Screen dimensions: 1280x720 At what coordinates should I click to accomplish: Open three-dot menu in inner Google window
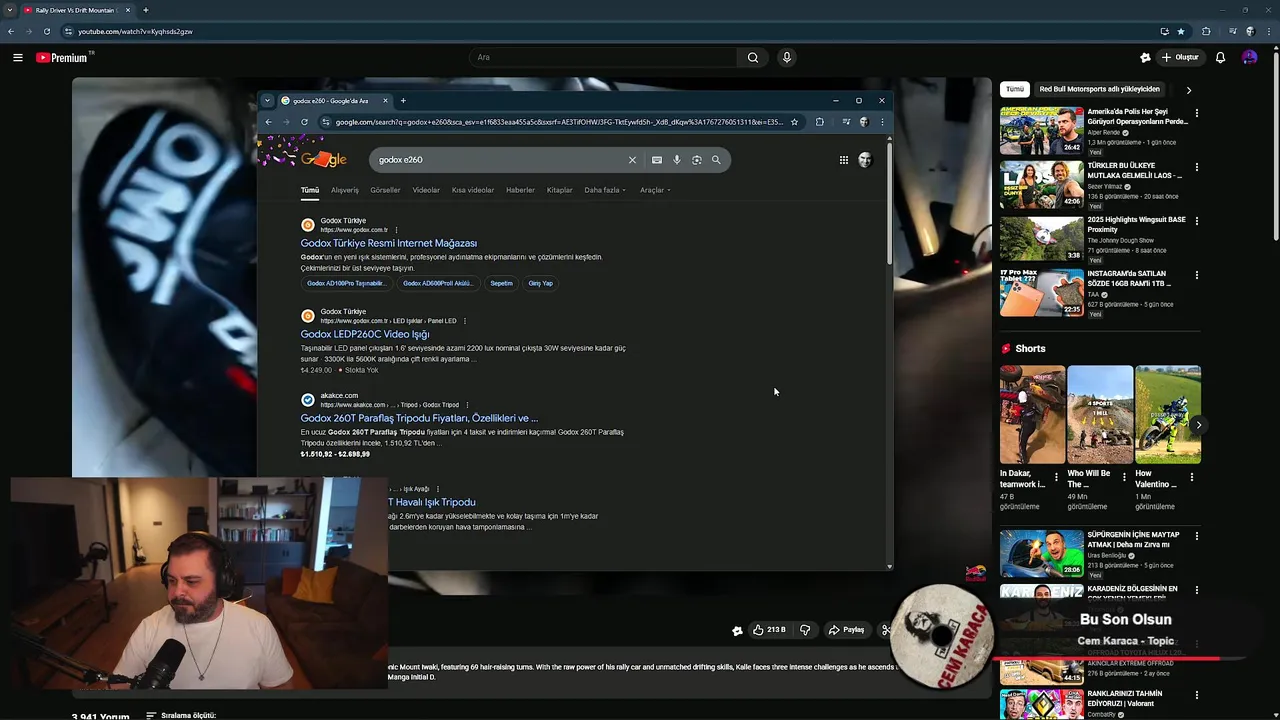(881, 122)
